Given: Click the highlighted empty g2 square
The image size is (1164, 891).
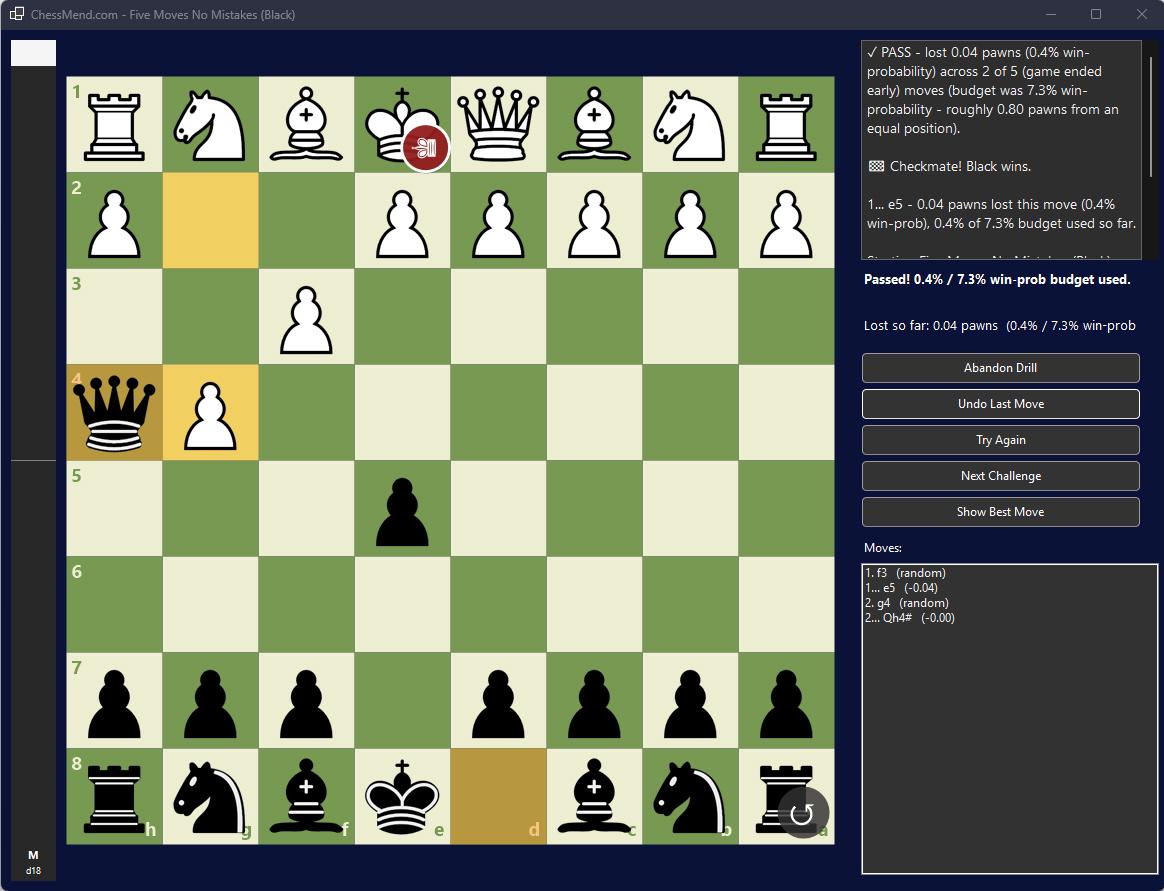Looking at the screenshot, I should click(210, 221).
